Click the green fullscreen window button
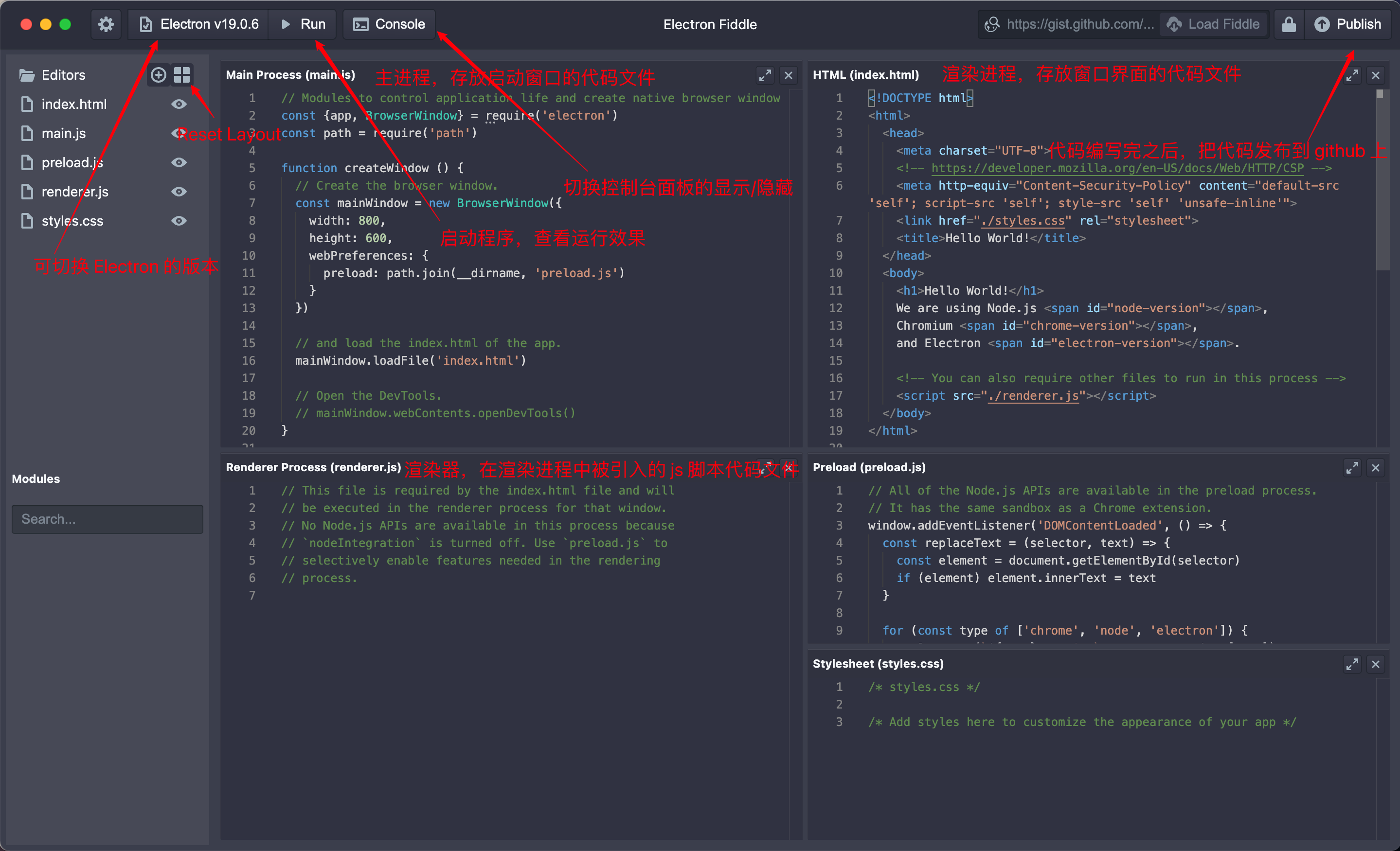This screenshot has height=851, width=1400. [65, 24]
